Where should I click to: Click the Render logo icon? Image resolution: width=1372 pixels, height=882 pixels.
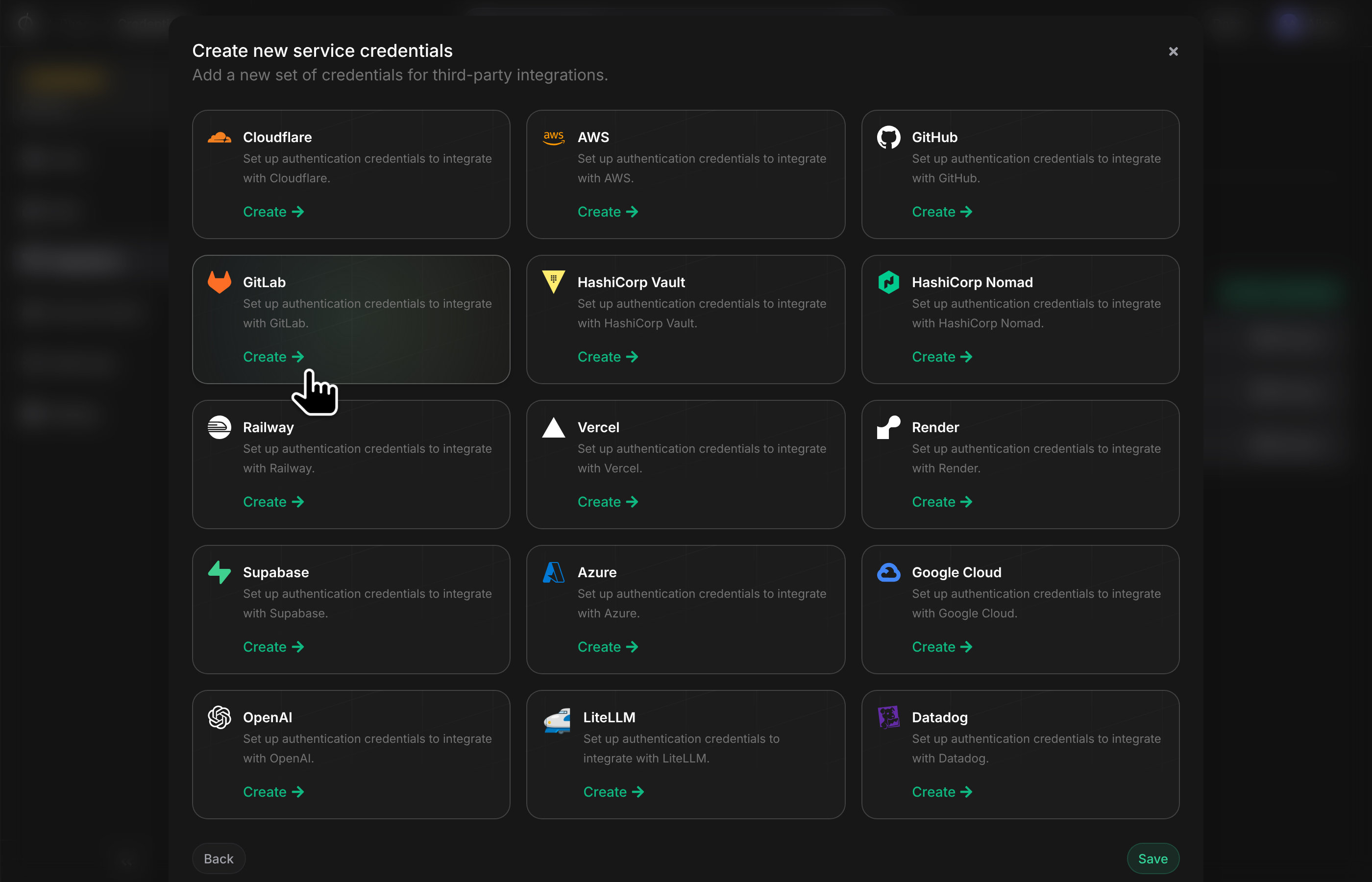pyautogui.click(x=888, y=427)
